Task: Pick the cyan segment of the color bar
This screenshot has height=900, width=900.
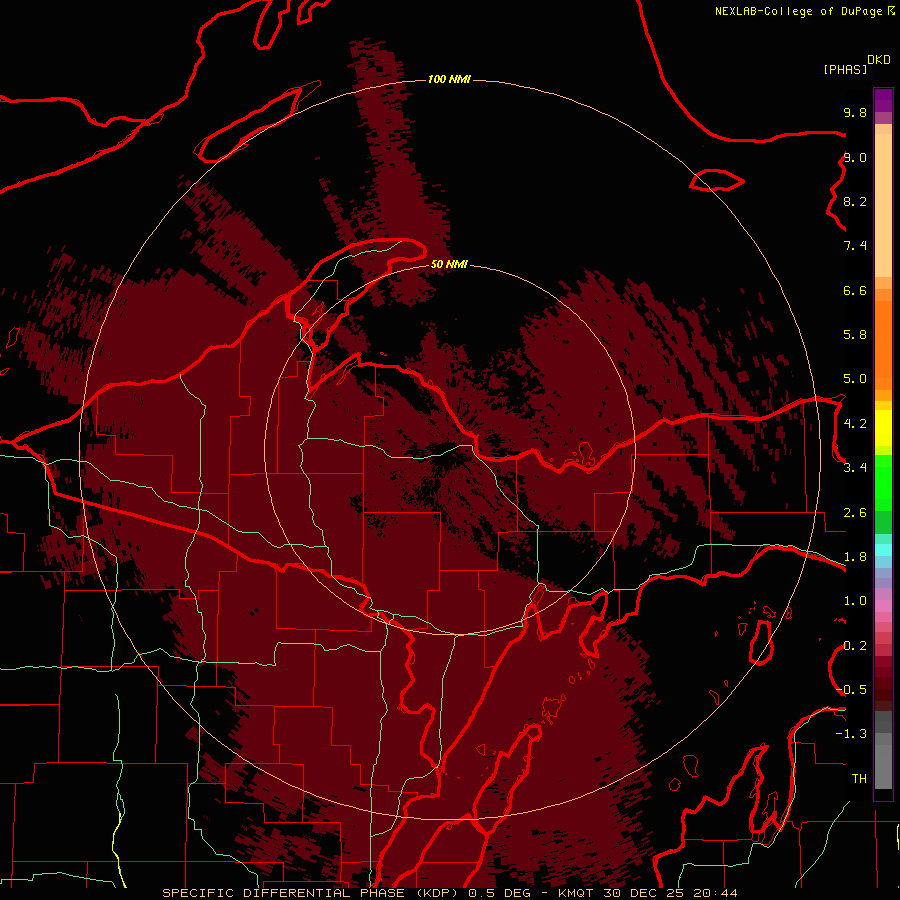Action: 883,550
